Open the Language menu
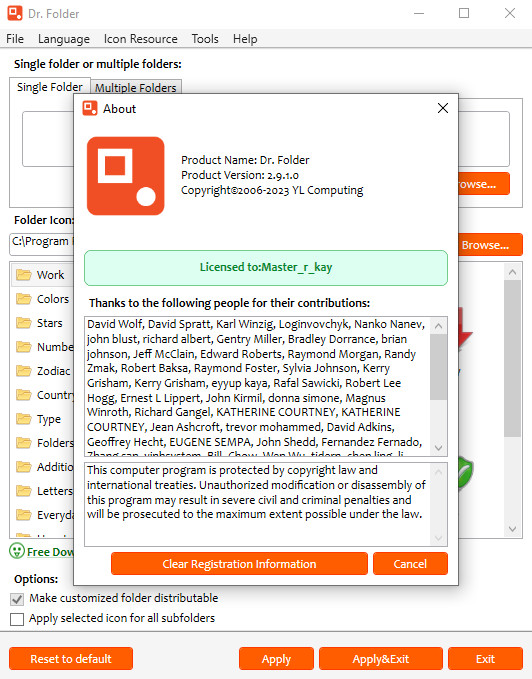 coord(64,39)
